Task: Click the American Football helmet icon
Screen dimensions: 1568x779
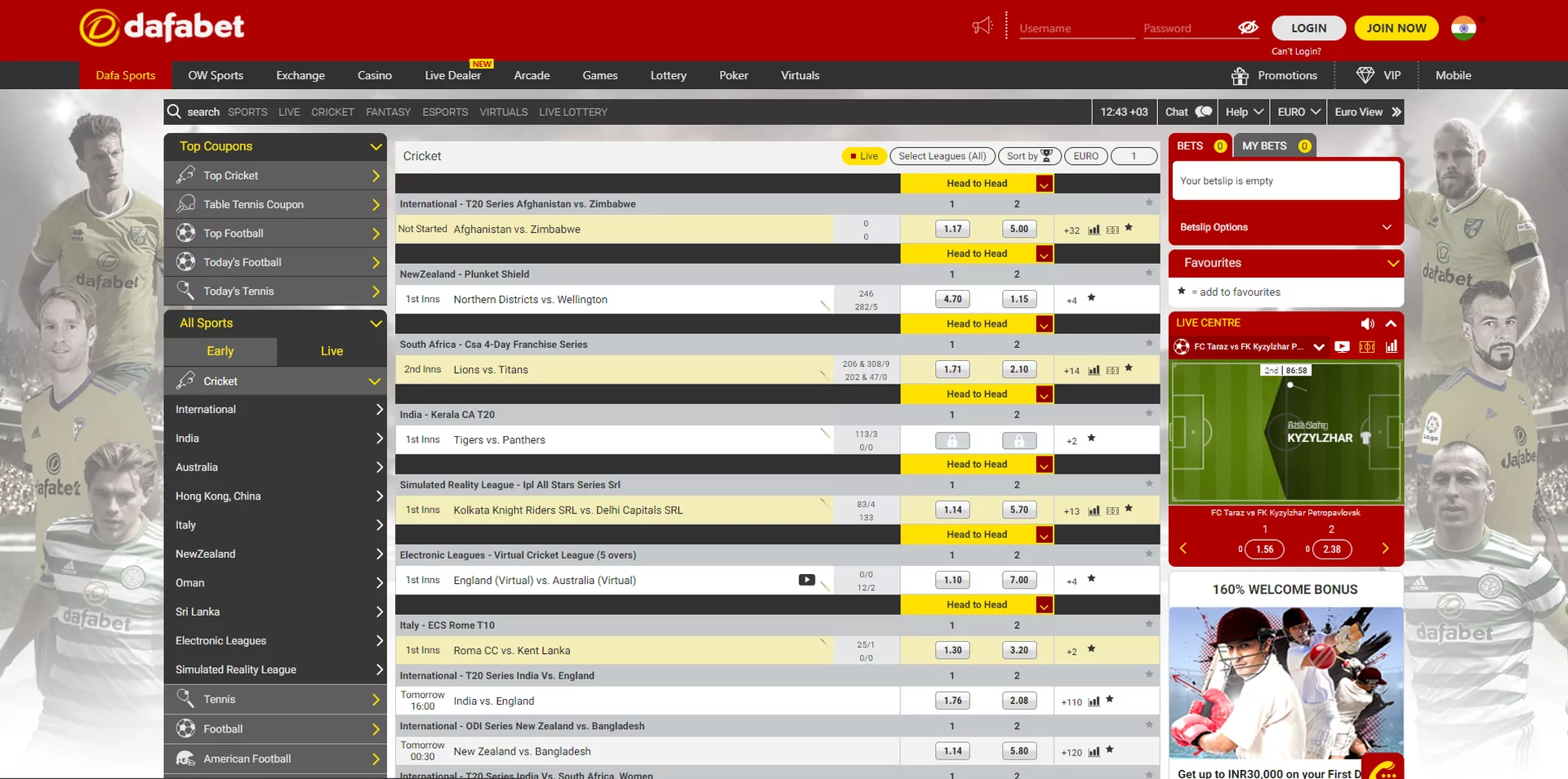Action: 186,759
